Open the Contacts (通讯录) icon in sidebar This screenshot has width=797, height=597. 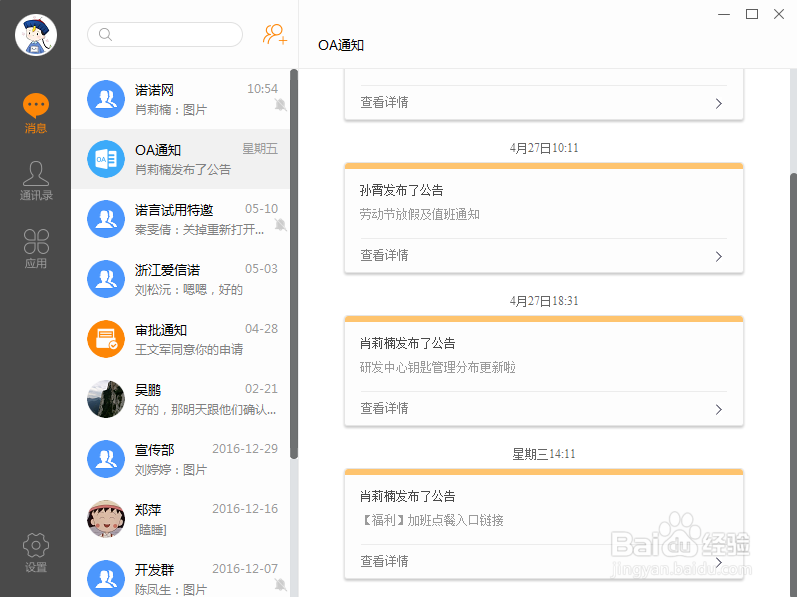tap(36, 181)
